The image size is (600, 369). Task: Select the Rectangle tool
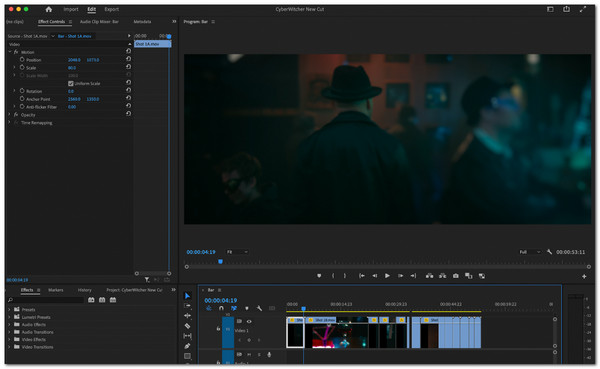[188, 356]
